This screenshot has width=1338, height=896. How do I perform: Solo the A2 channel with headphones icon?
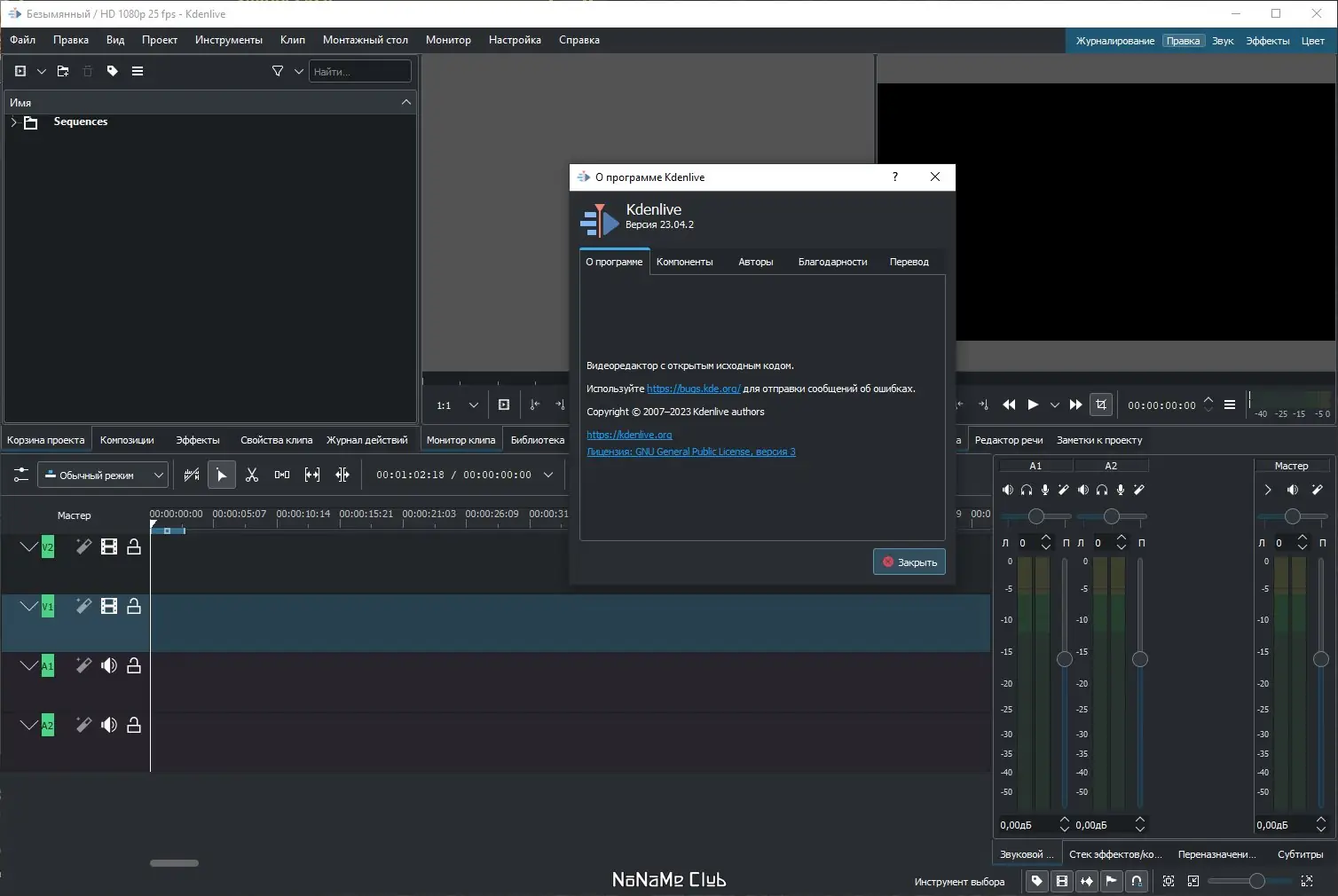click(x=1102, y=490)
